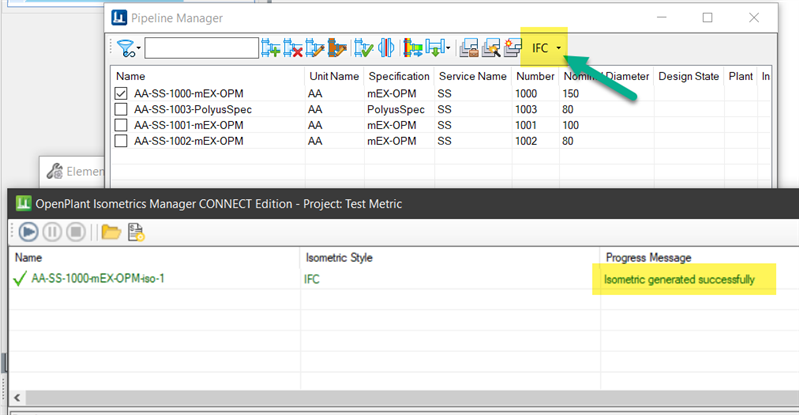The width and height of the screenshot is (799, 415).
Task: Sort by the Design State column header
Action: pyautogui.click(x=688, y=76)
